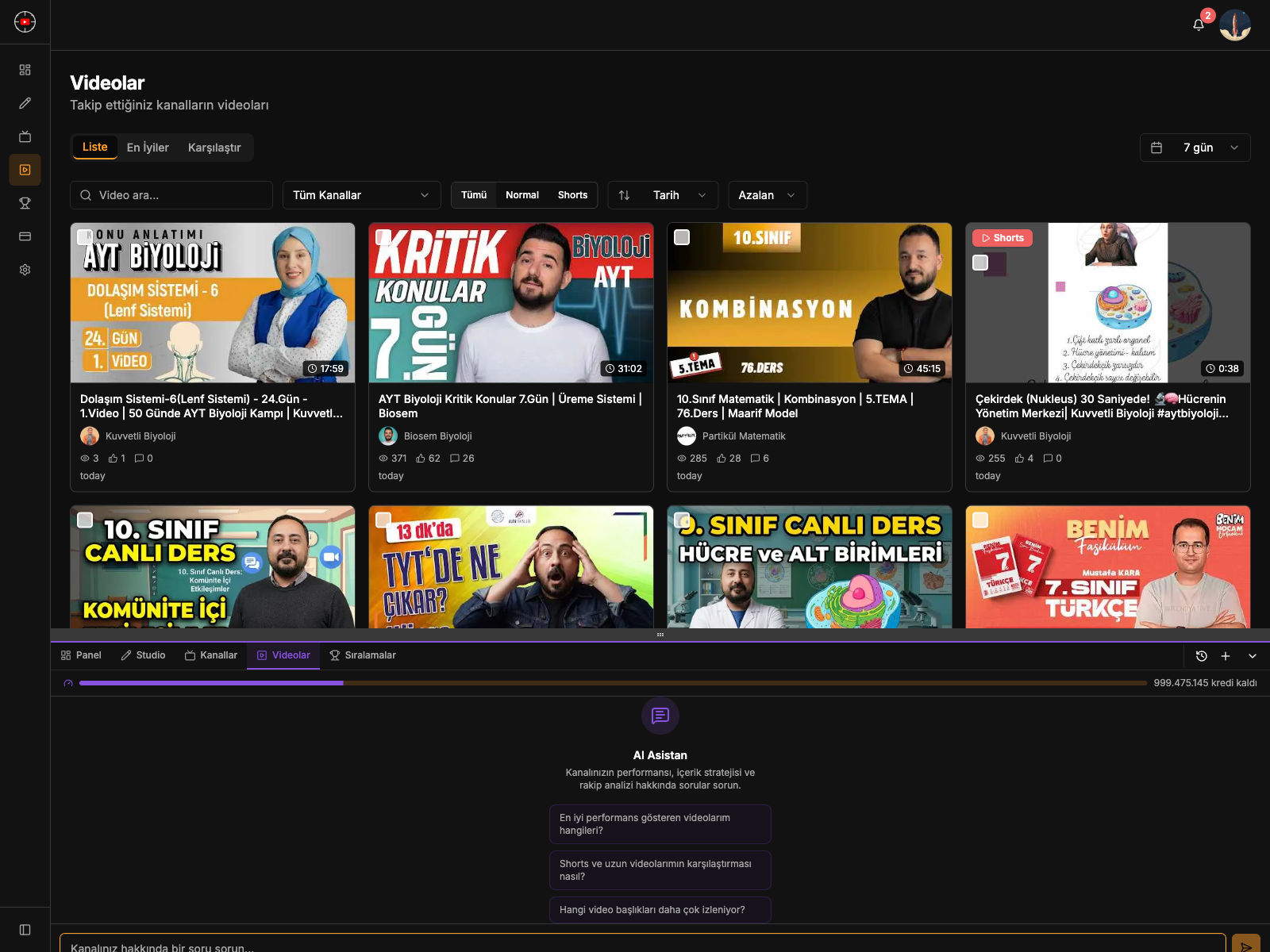Image resolution: width=1270 pixels, height=952 pixels.
Task: Open the billing card icon in sidebar
Action: tap(25, 236)
